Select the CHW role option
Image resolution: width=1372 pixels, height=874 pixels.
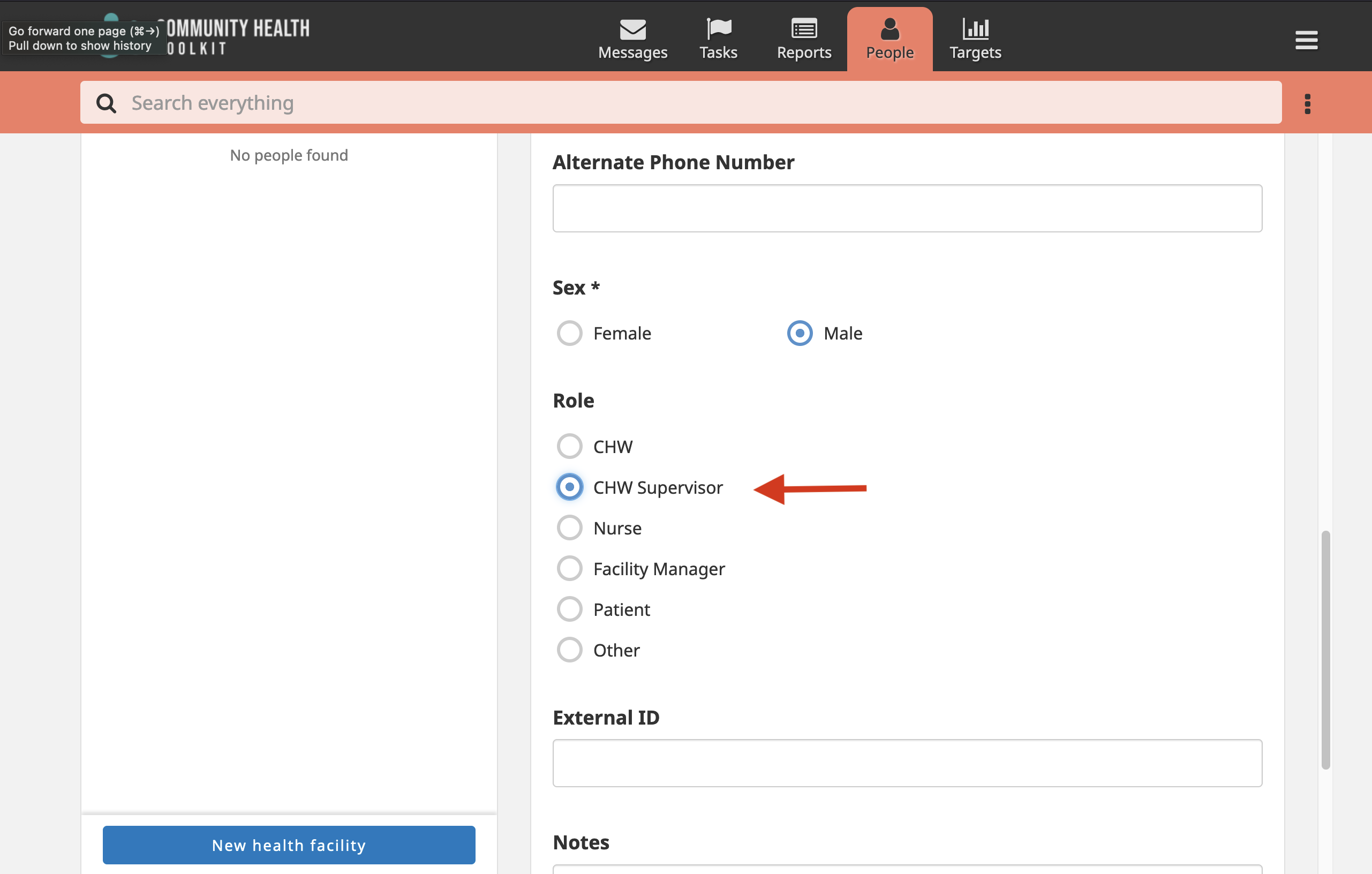coord(569,446)
